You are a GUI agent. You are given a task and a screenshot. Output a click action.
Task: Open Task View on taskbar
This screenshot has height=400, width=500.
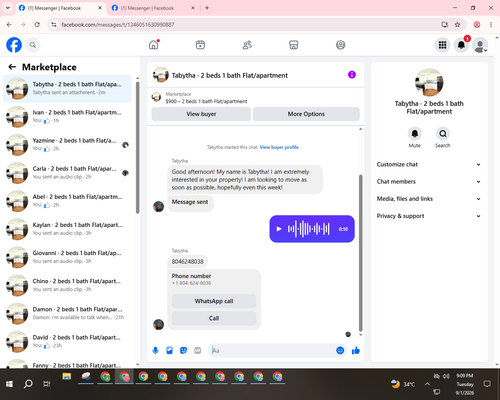point(47,384)
